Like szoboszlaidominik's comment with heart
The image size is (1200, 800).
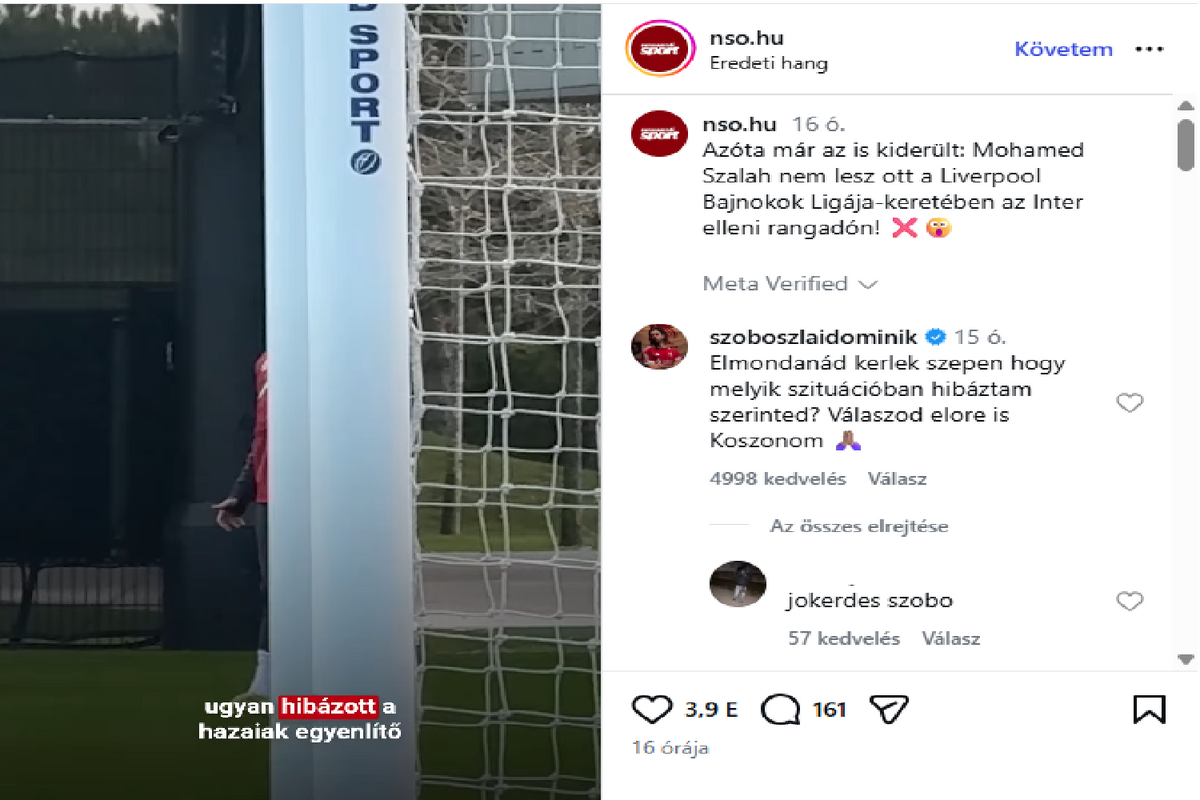point(1129,403)
